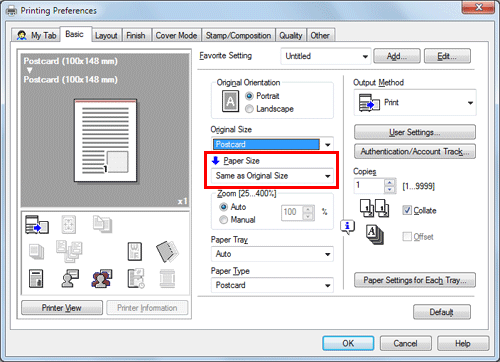Select Landscape orientation
Screen dimensions: 500x362
point(249,109)
